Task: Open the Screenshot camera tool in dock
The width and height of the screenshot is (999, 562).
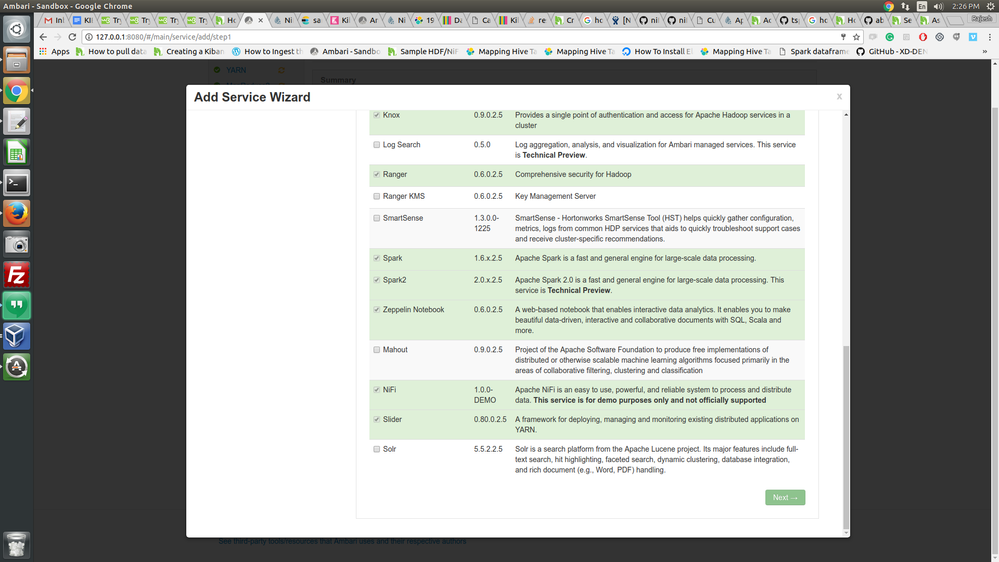Action: (17, 243)
